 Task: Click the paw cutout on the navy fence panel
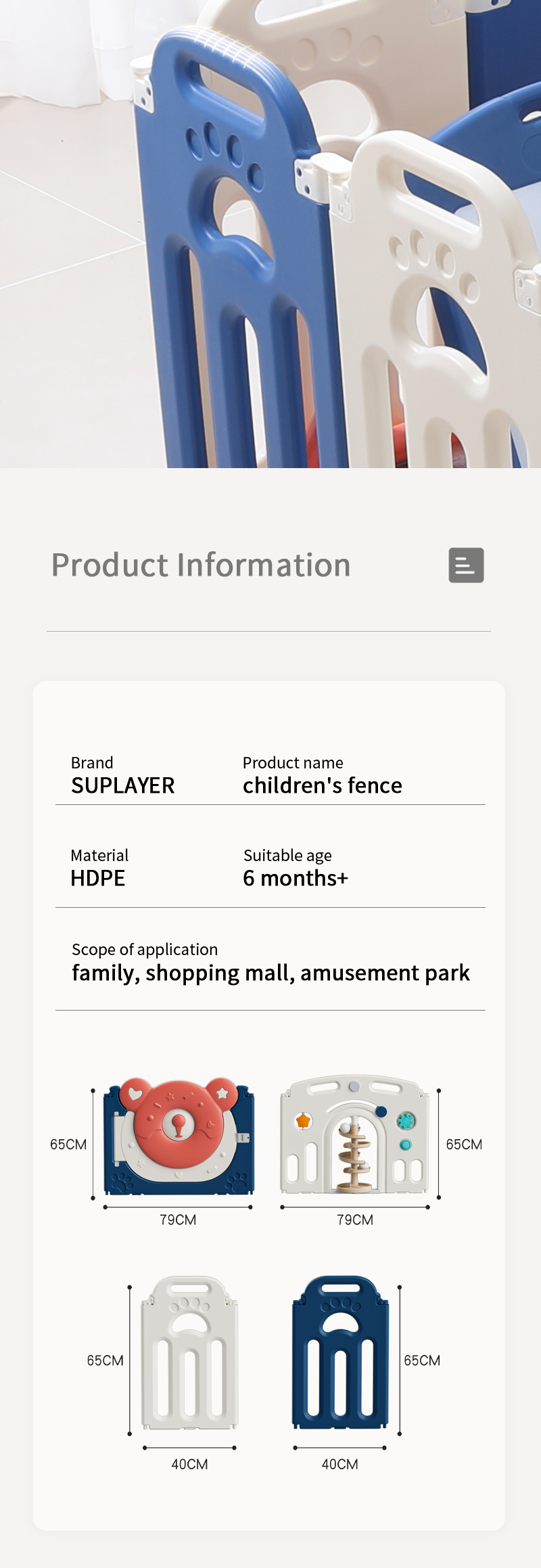coord(341,1322)
